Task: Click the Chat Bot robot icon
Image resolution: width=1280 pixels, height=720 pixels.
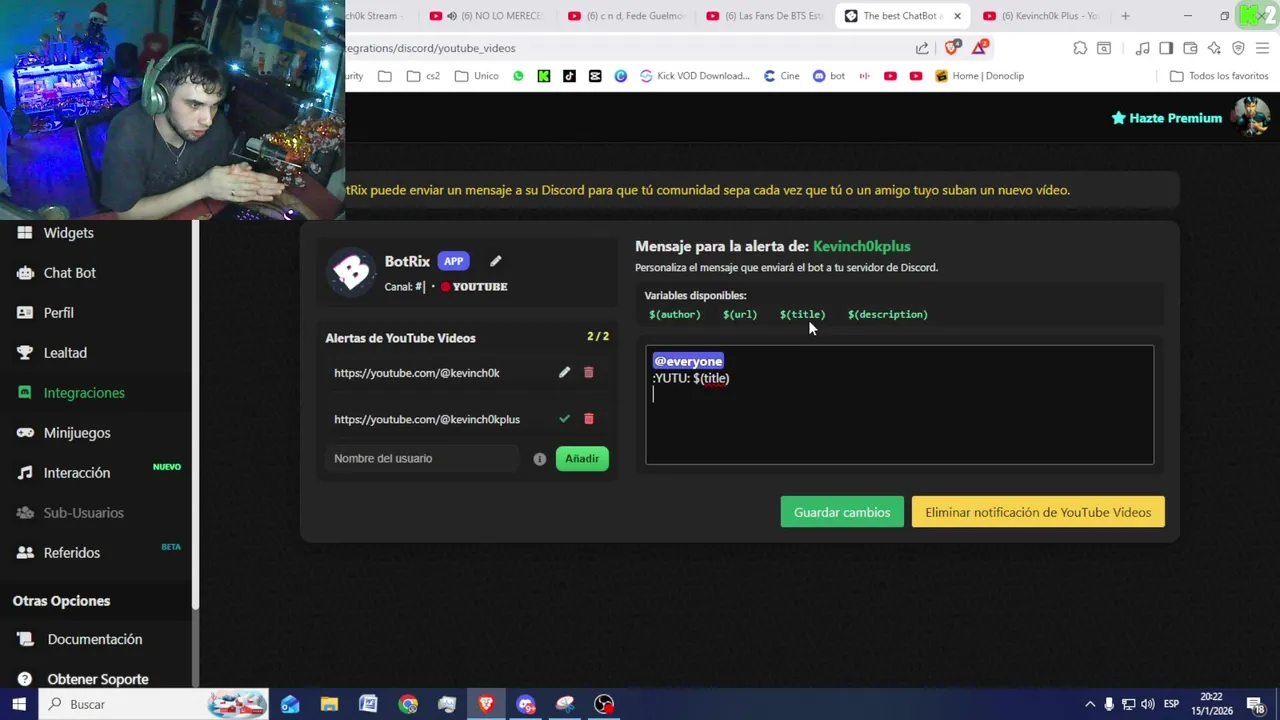Action: [x=25, y=272]
